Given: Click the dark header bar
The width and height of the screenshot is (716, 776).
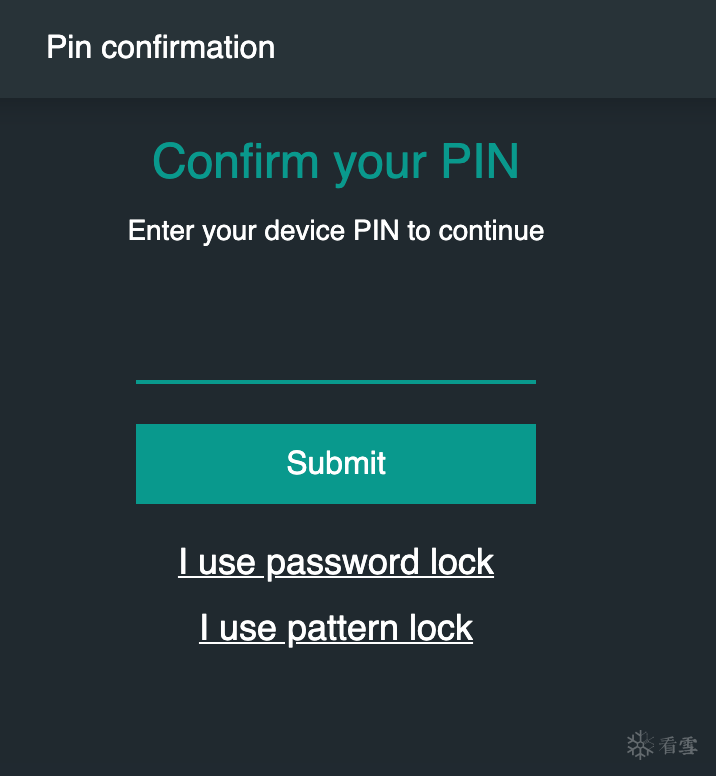Looking at the screenshot, I should click(500, 48).
